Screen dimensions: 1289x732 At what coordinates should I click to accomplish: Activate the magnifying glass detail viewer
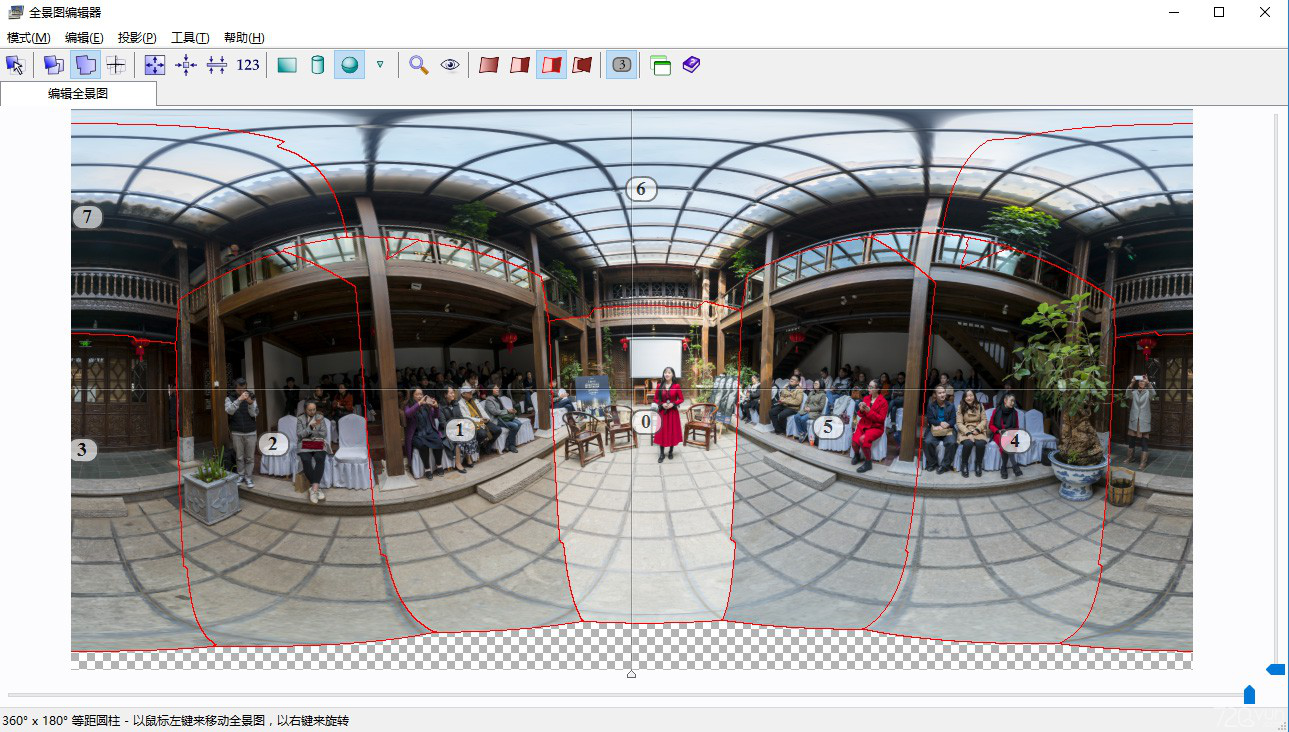tap(419, 65)
